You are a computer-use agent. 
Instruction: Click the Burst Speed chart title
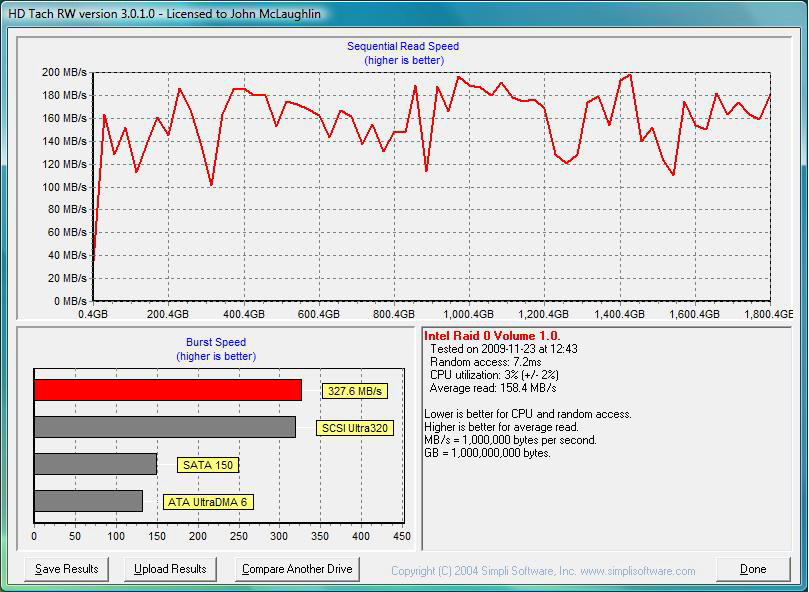point(216,342)
